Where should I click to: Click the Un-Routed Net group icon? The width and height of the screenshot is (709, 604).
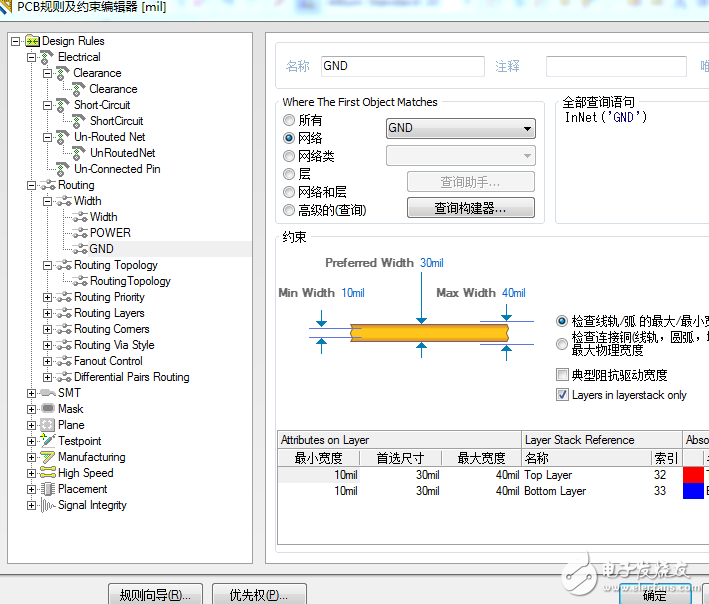(x=62, y=137)
